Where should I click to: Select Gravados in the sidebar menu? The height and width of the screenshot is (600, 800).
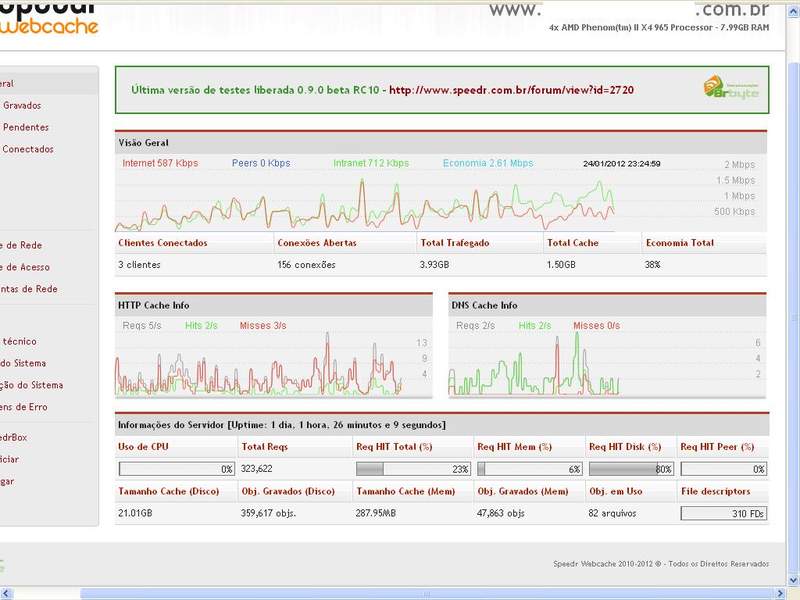[22, 106]
